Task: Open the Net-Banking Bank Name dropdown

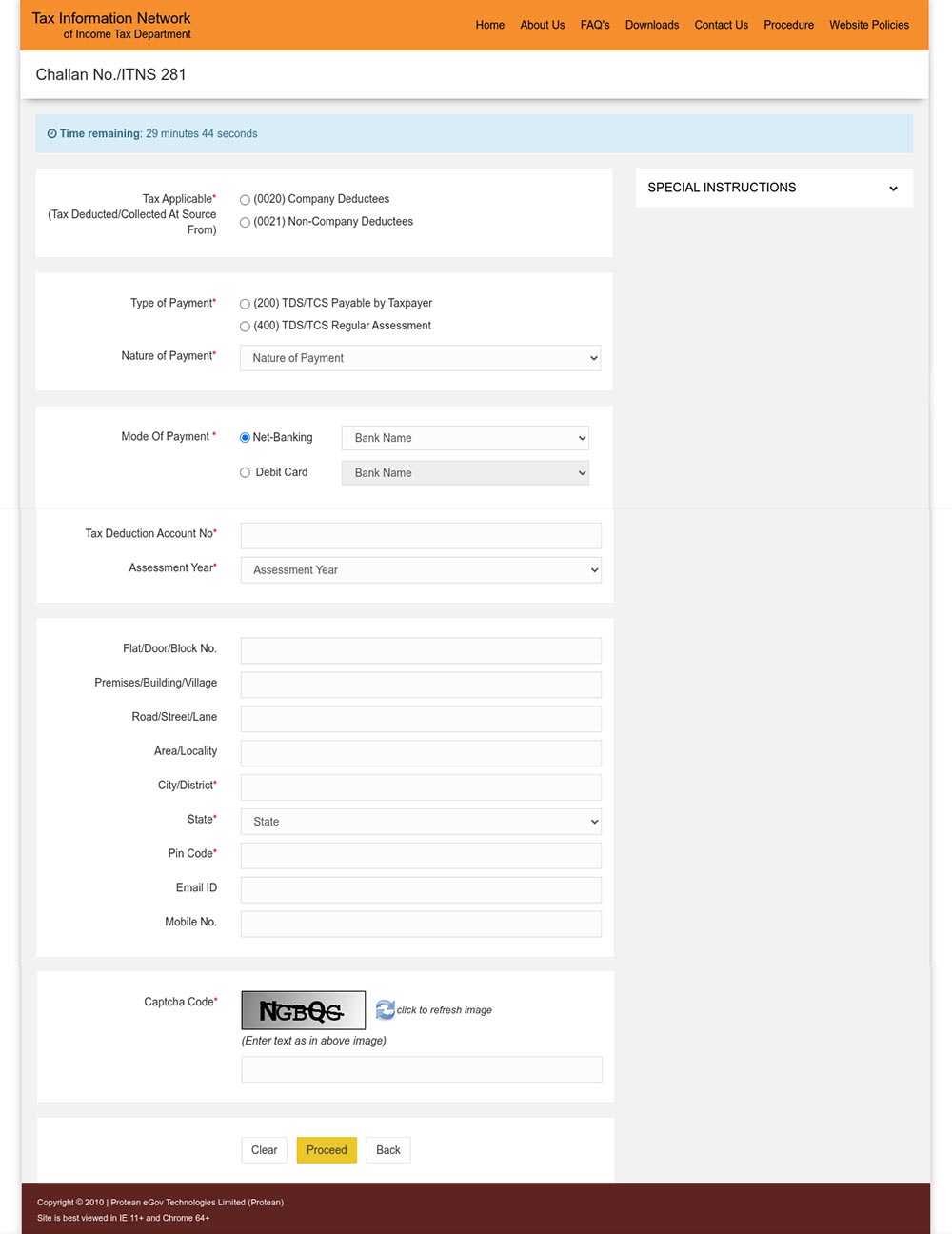Action: (465, 438)
